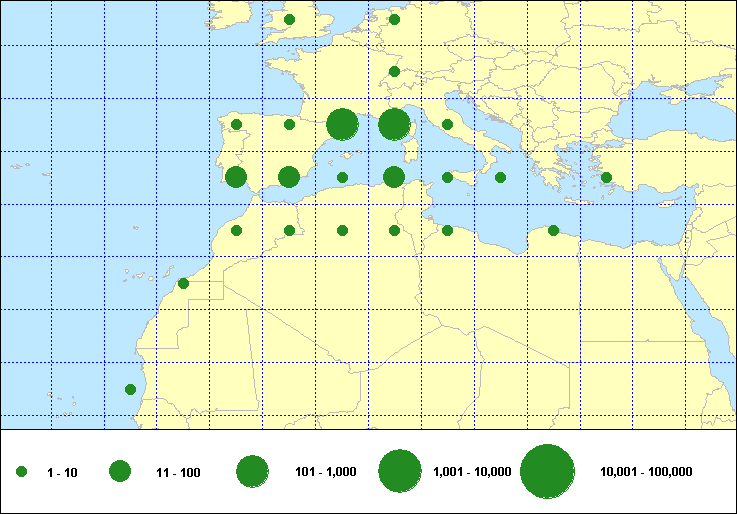Click the small marker on Sicily

(x=447, y=177)
